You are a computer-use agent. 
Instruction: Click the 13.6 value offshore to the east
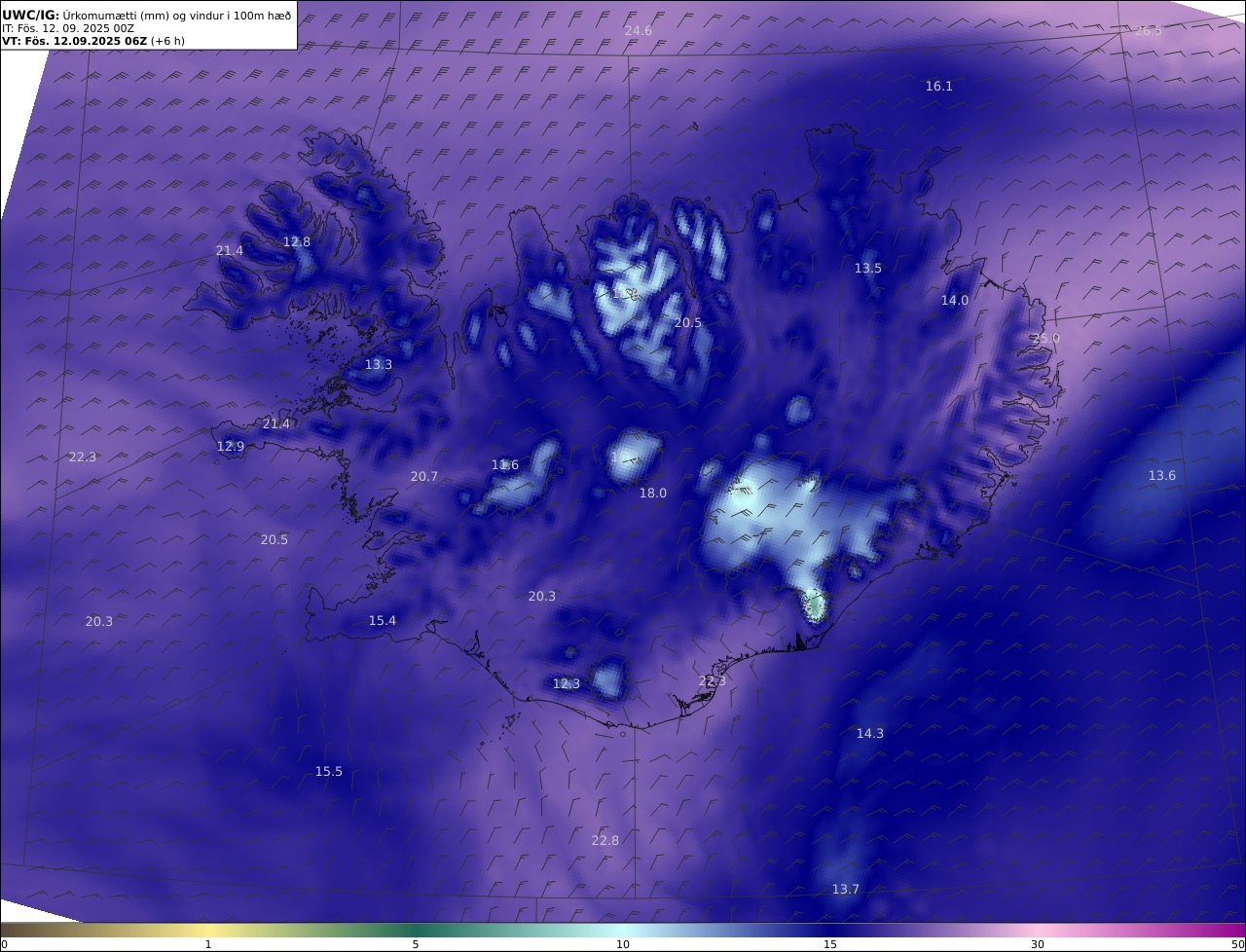pos(1162,476)
